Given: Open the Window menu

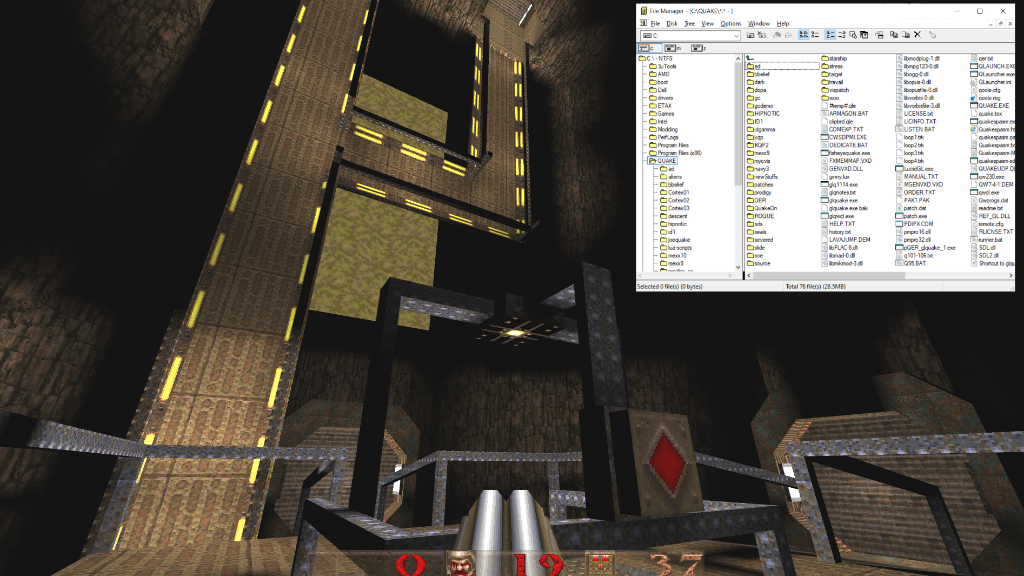Looking at the screenshot, I should [759, 24].
